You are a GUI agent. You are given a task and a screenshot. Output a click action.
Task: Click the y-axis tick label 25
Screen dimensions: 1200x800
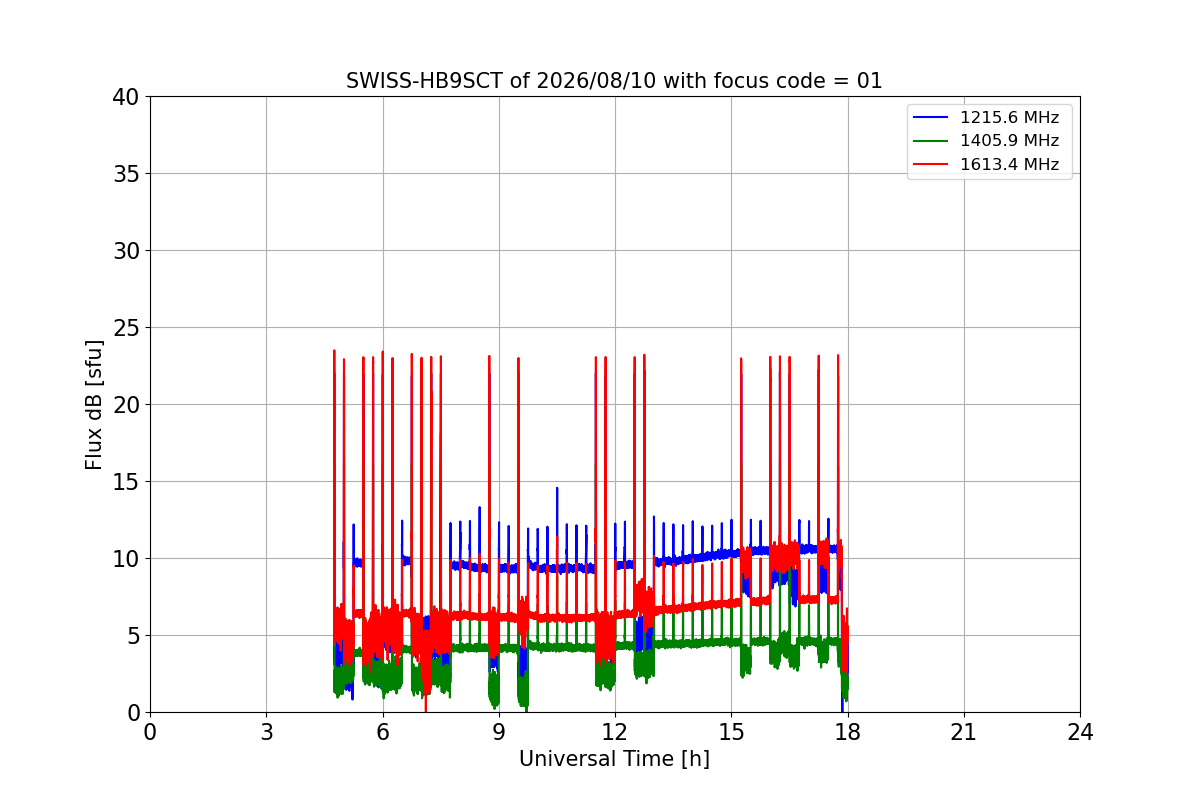[127, 328]
